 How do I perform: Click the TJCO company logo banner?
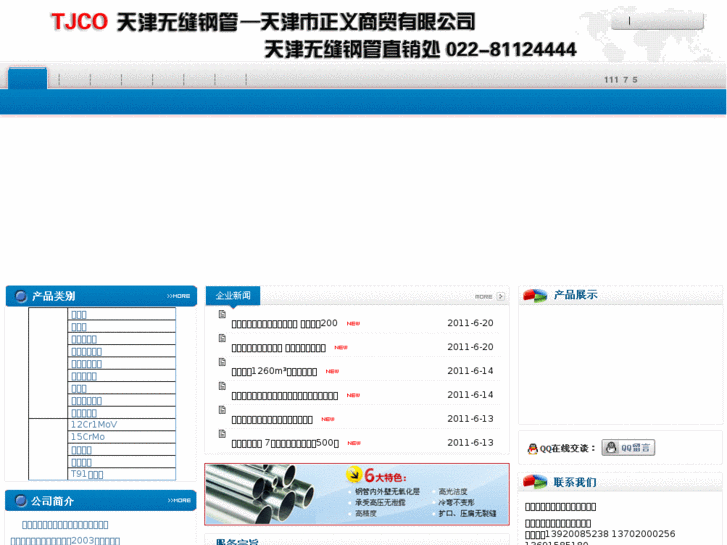pos(314,36)
